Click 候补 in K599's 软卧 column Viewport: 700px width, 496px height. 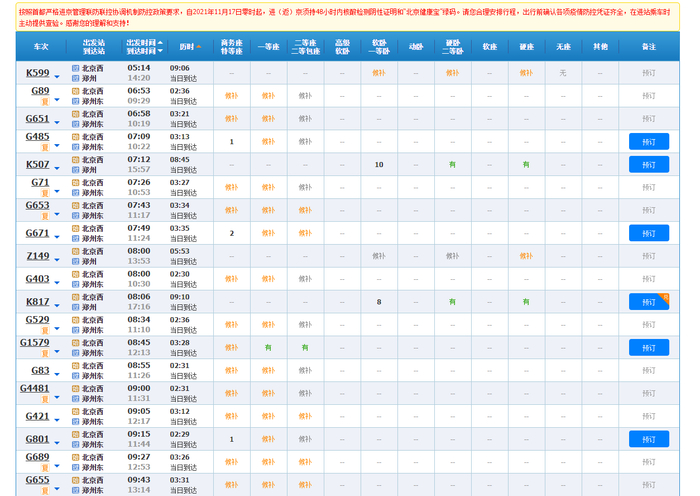(379, 73)
